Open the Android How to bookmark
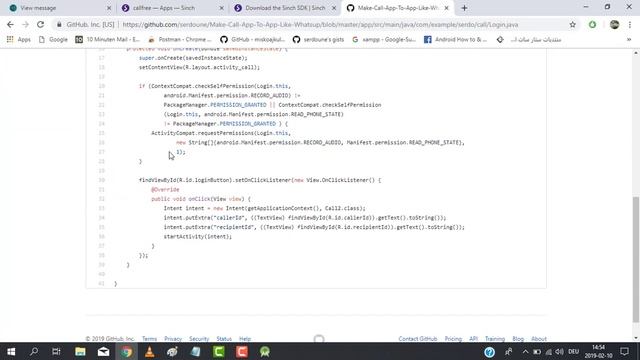This screenshot has height=360, width=640. click(x=456, y=40)
